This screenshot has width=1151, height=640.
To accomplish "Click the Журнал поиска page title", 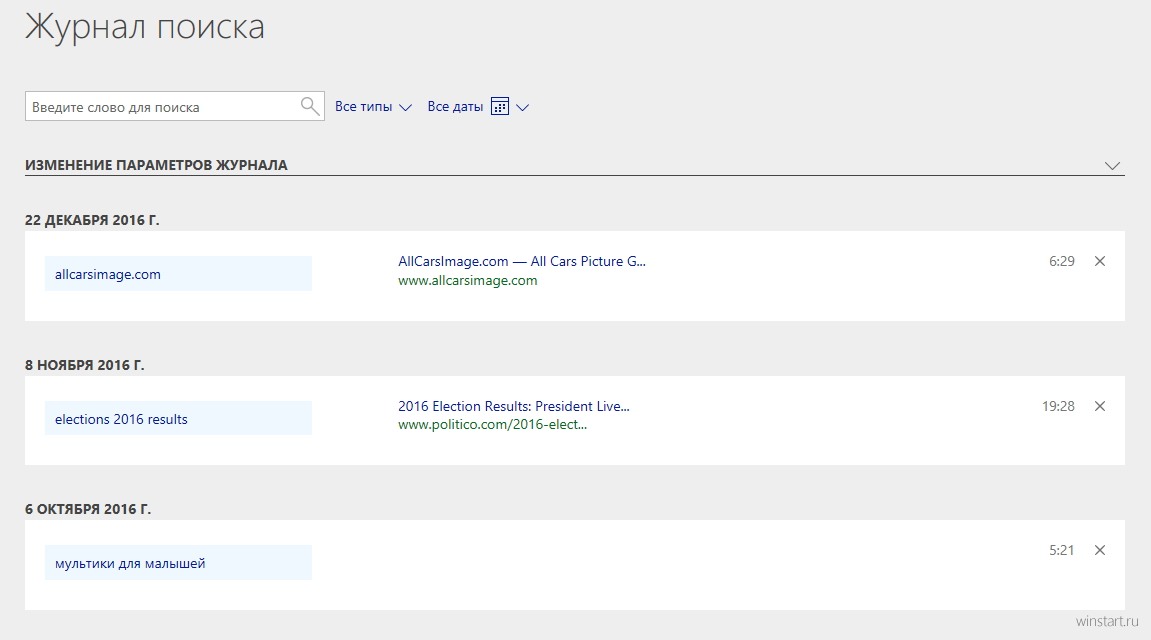I will pyautogui.click(x=145, y=27).
